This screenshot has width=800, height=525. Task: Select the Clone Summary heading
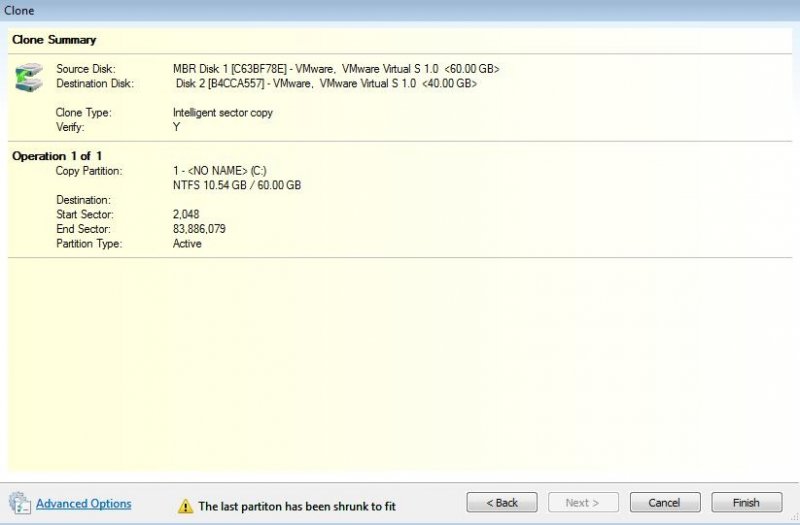pyautogui.click(x=54, y=40)
